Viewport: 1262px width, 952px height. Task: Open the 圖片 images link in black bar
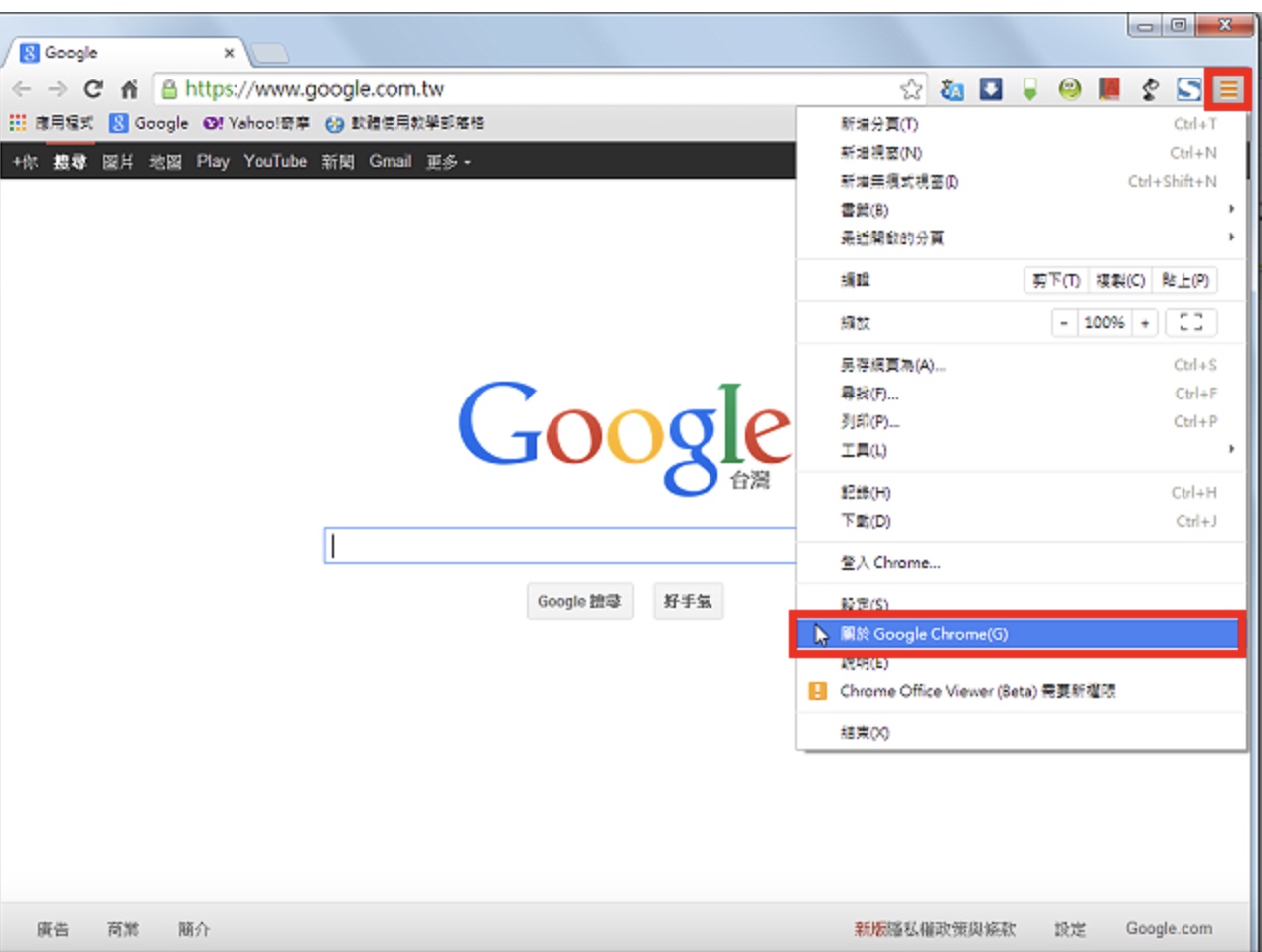118,161
